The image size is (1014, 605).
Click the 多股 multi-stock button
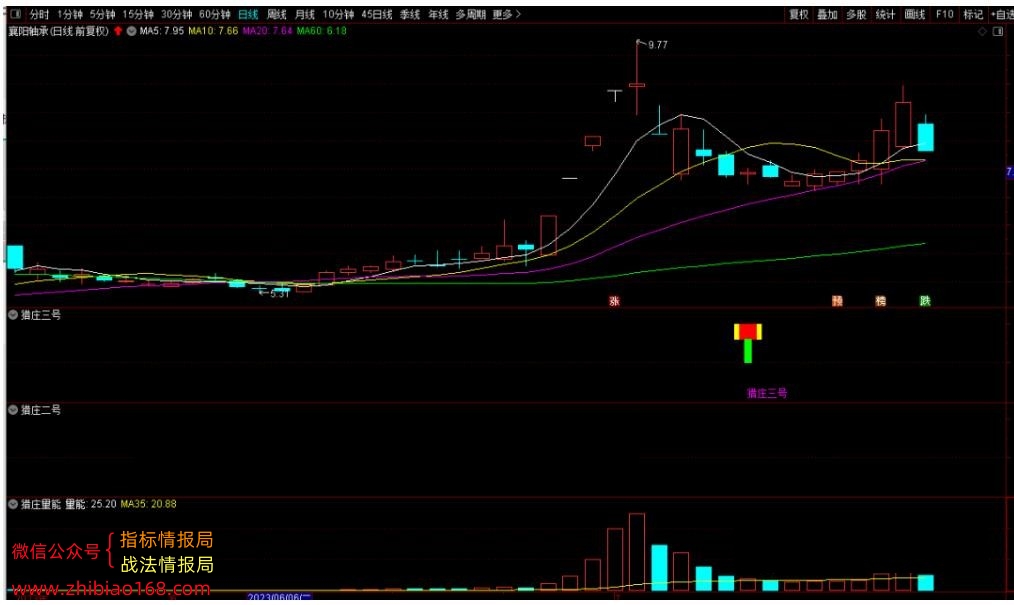click(856, 14)
